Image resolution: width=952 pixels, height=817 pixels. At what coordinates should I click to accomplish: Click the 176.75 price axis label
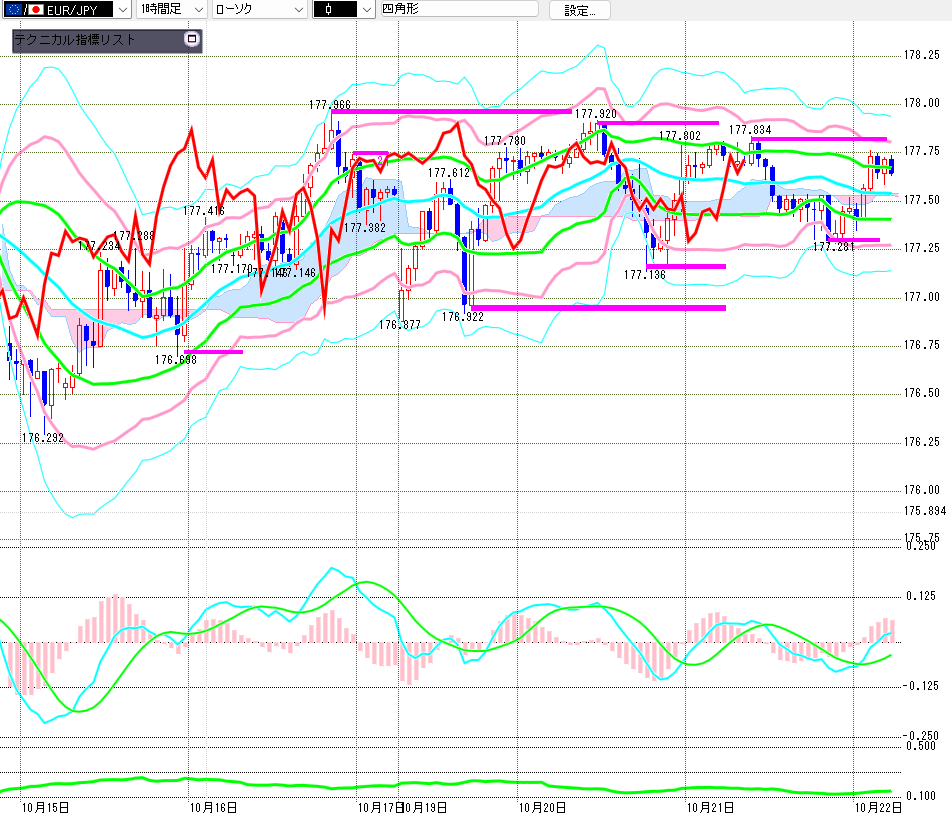[x=922, y=345]
